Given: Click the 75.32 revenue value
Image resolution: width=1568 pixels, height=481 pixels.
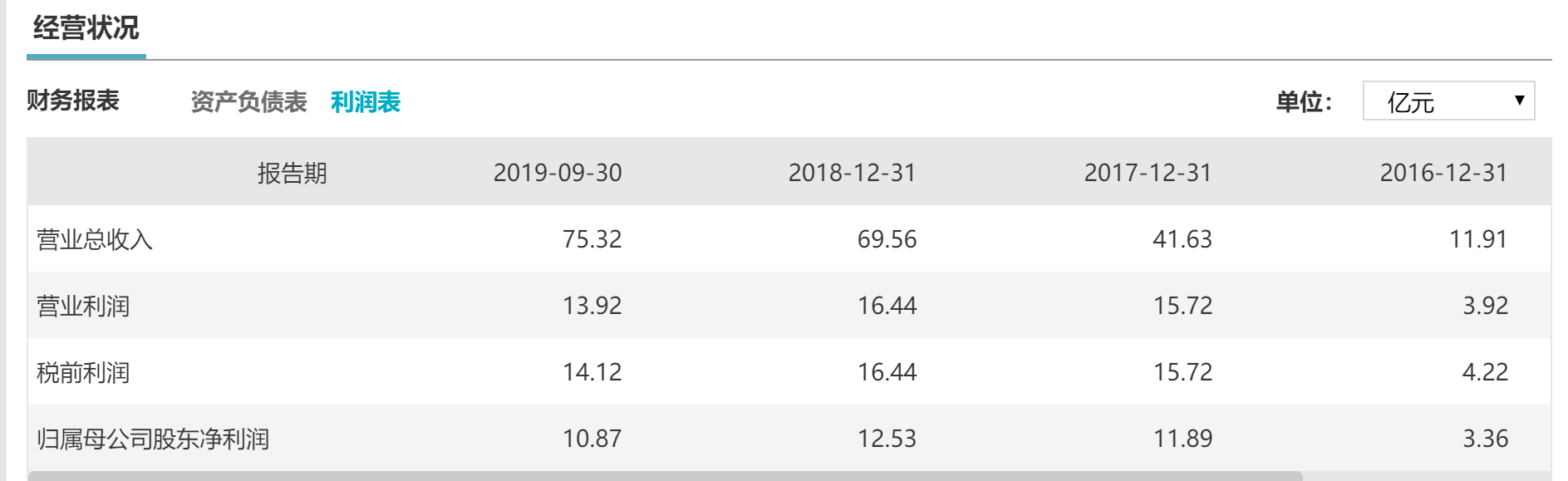Looking at the screenshot, I should tap(592, 239).
